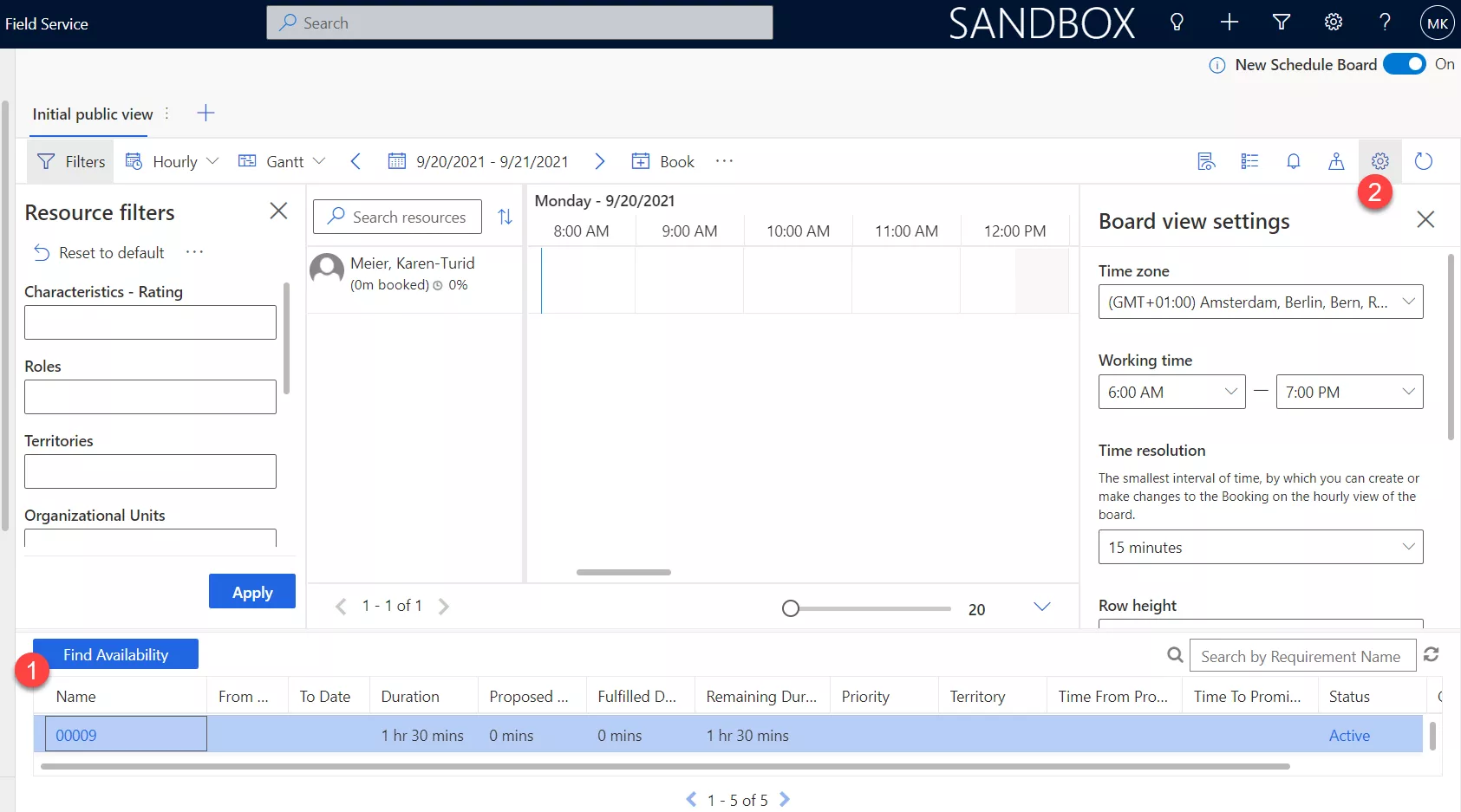The width and height of the screenshot is (1461, 812).
Task: Open the booking alerts bell icon
Action: pos(1293,161)
